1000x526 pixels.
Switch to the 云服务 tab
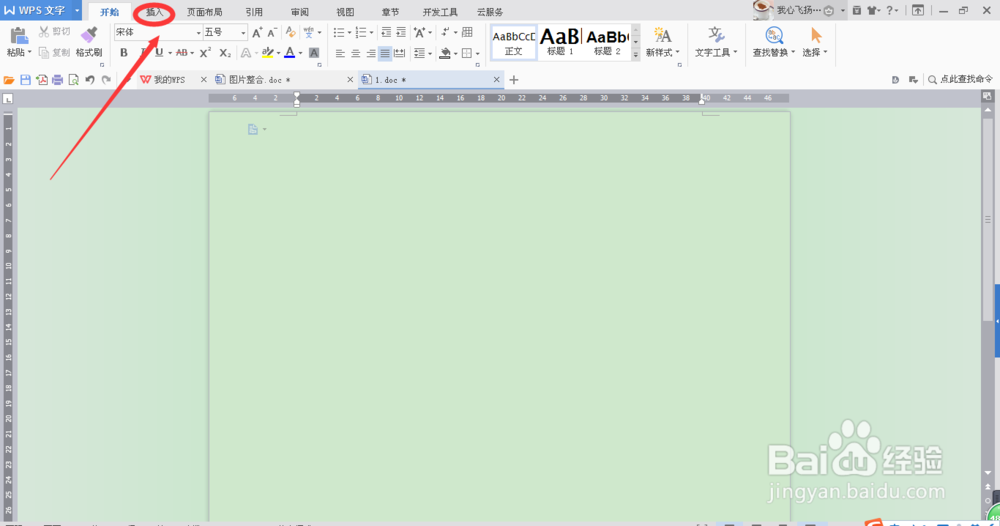pyautogui.click(x=490, y=11)
